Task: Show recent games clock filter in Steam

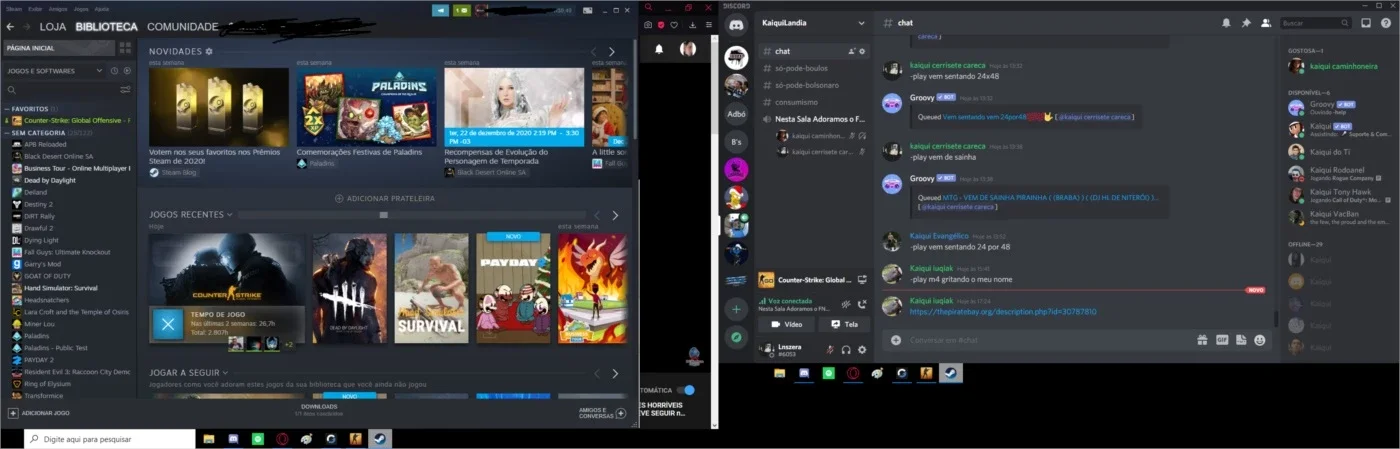Action: [x=114, y=71]
